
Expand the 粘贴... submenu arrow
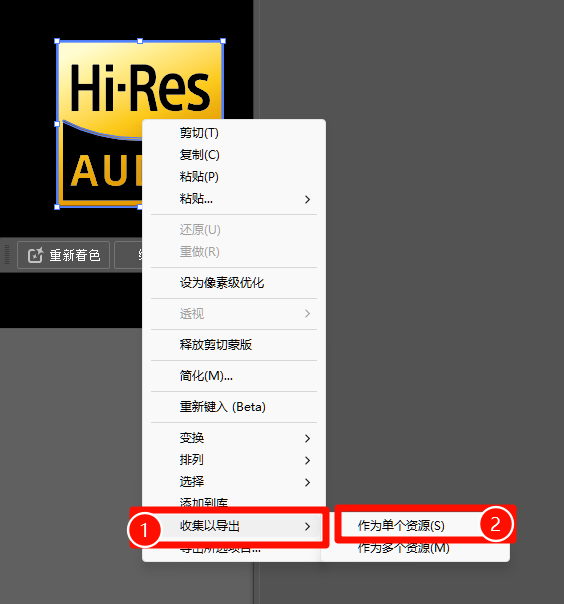click(307, 200)
